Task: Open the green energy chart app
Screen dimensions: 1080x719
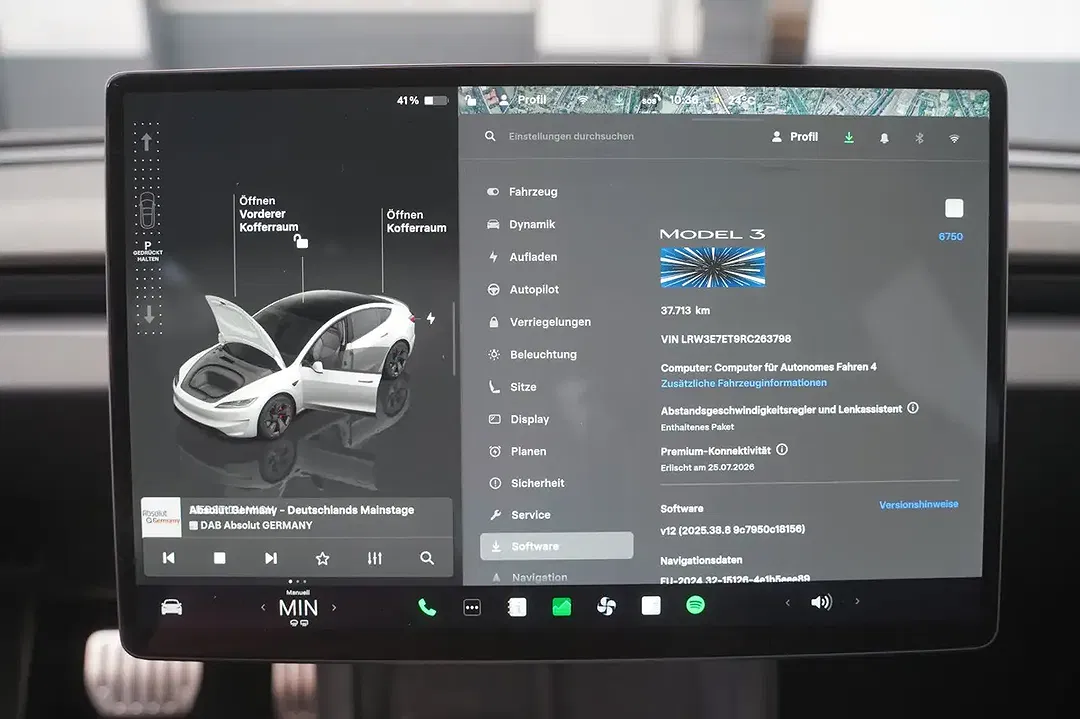Action: (x=561, y=607)
